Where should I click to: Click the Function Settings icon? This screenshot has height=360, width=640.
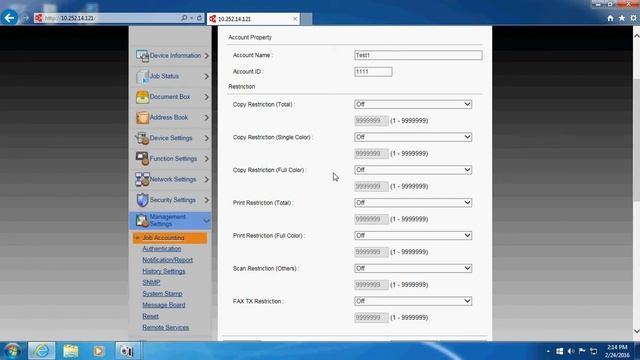pos(142,159)
